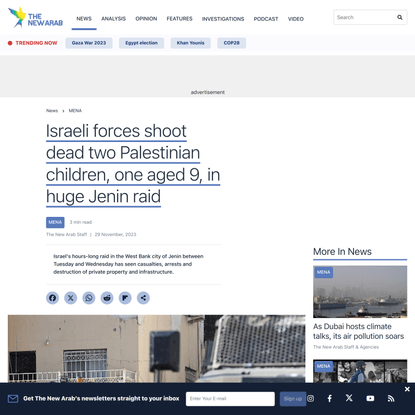Open 'As Dubai hosts climate talks' headline
The width and height of the screenshot is (415, 415).
(x=358, y=331)
